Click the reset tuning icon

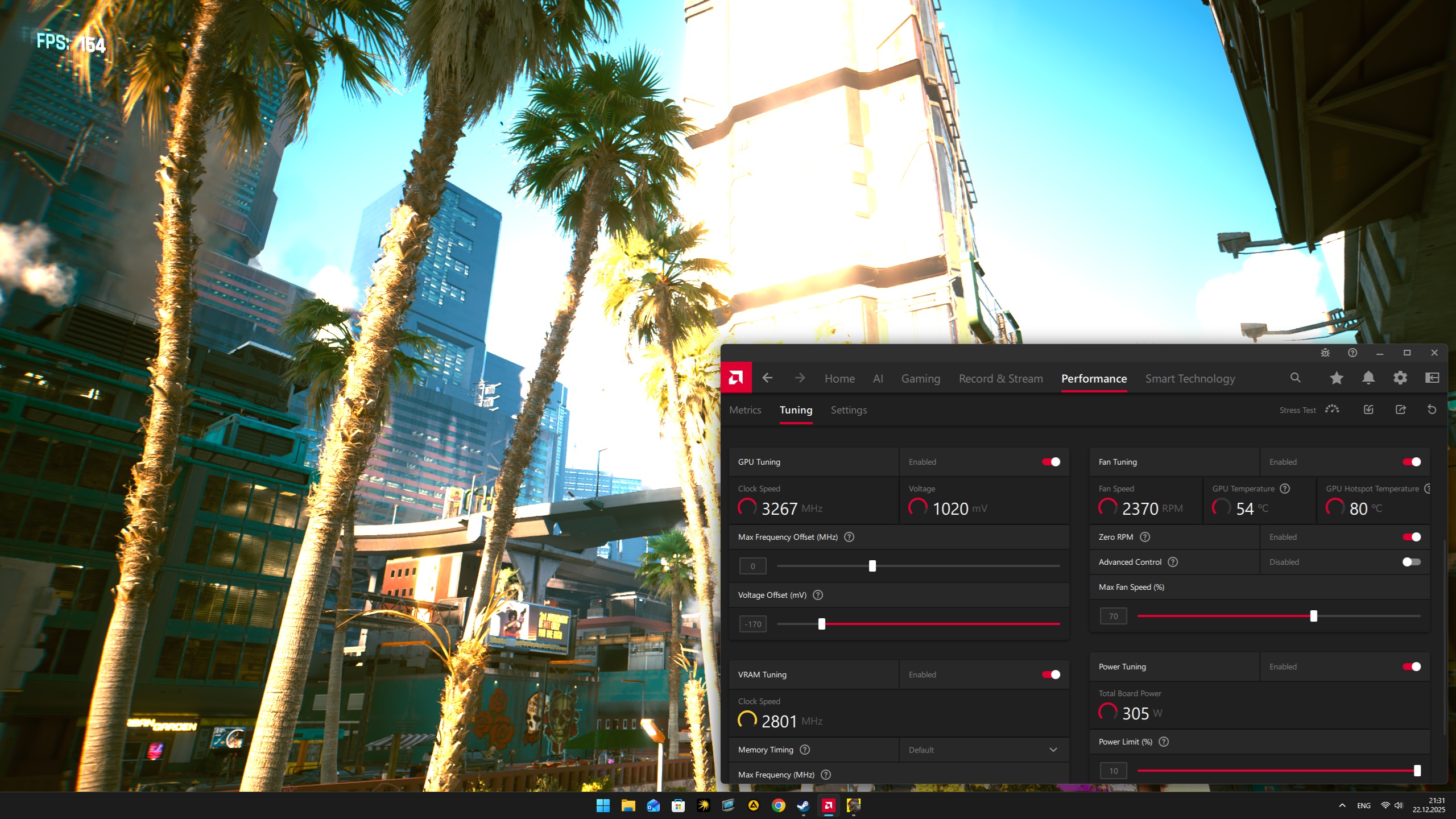point(1432,409)
